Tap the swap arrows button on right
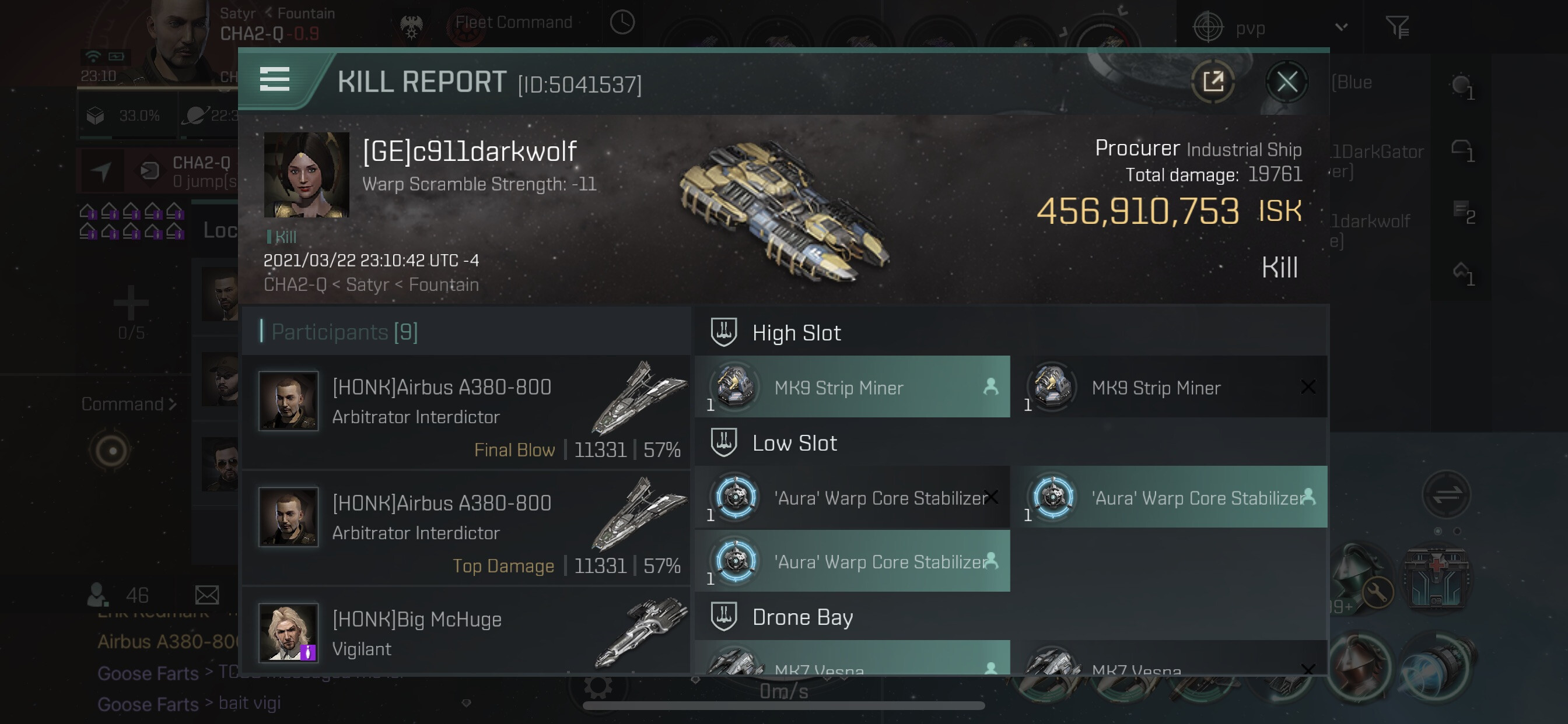The image size is (1568, 724). [x=1447, y=495]
